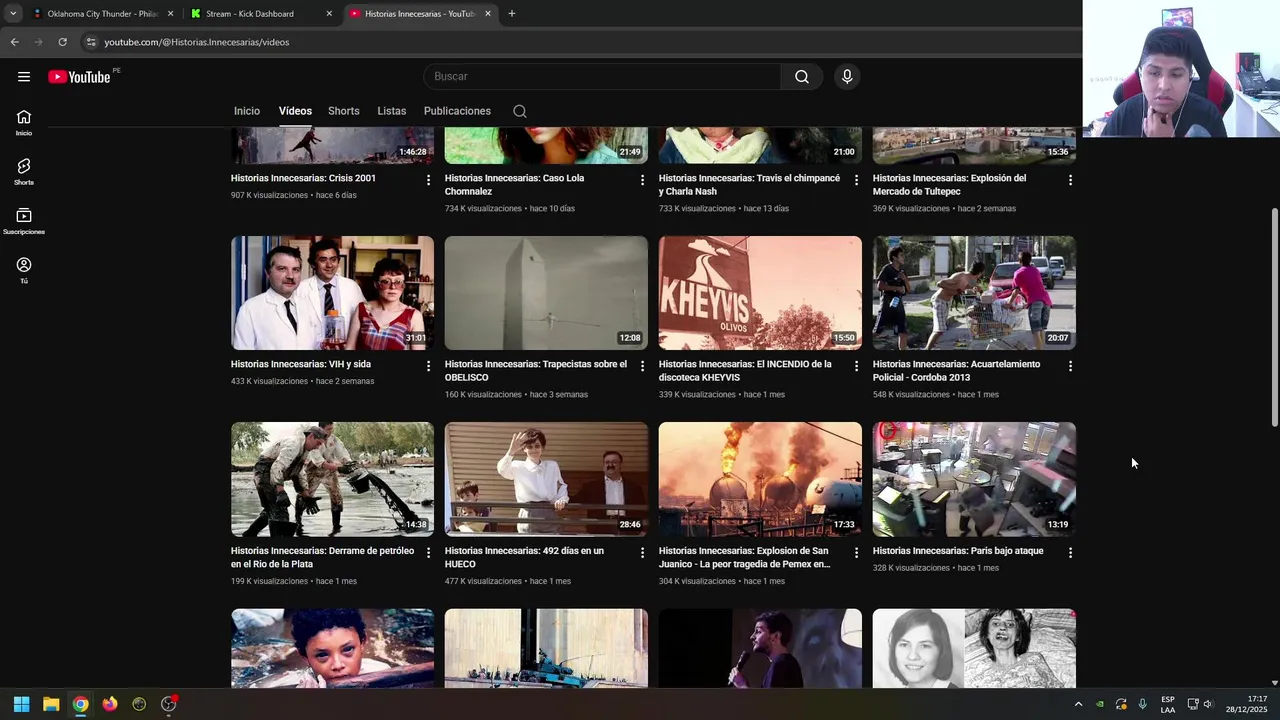Open options menu for Travis el chimpancé video
Screen dimensions: 1280x720
pos(856,180)
